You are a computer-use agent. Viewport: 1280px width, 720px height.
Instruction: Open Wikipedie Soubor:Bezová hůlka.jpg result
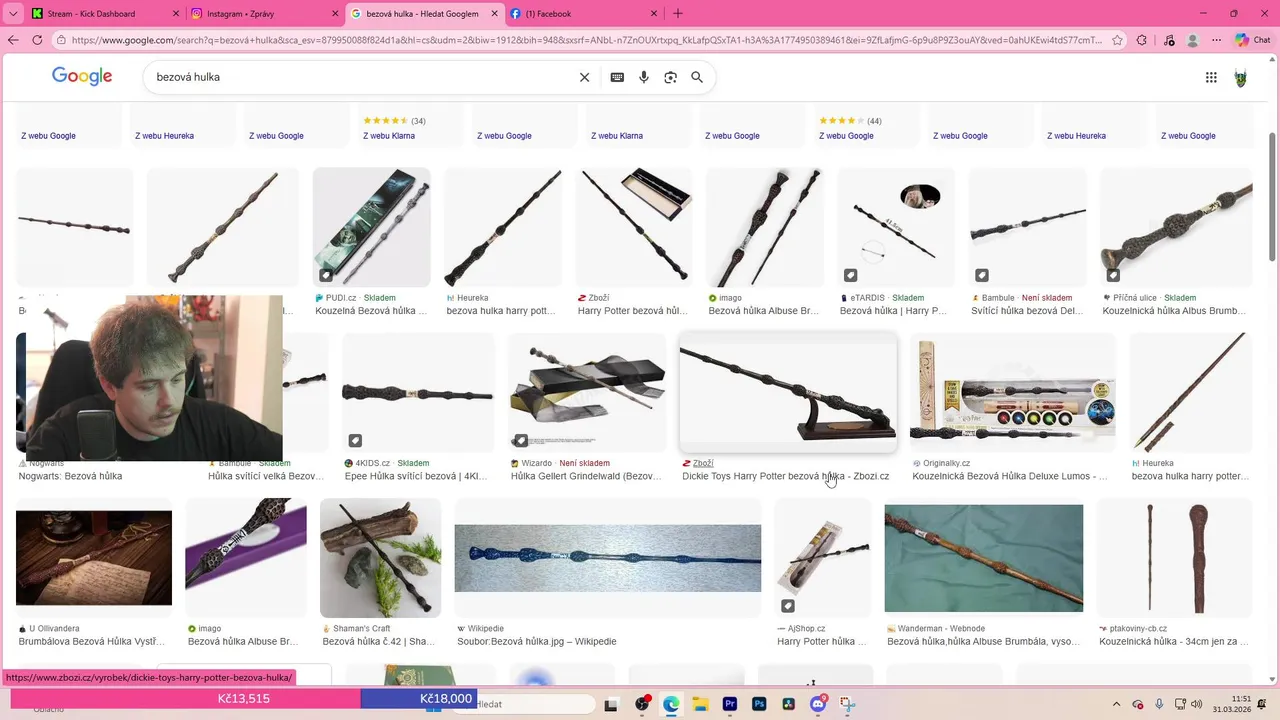[537, 642]
